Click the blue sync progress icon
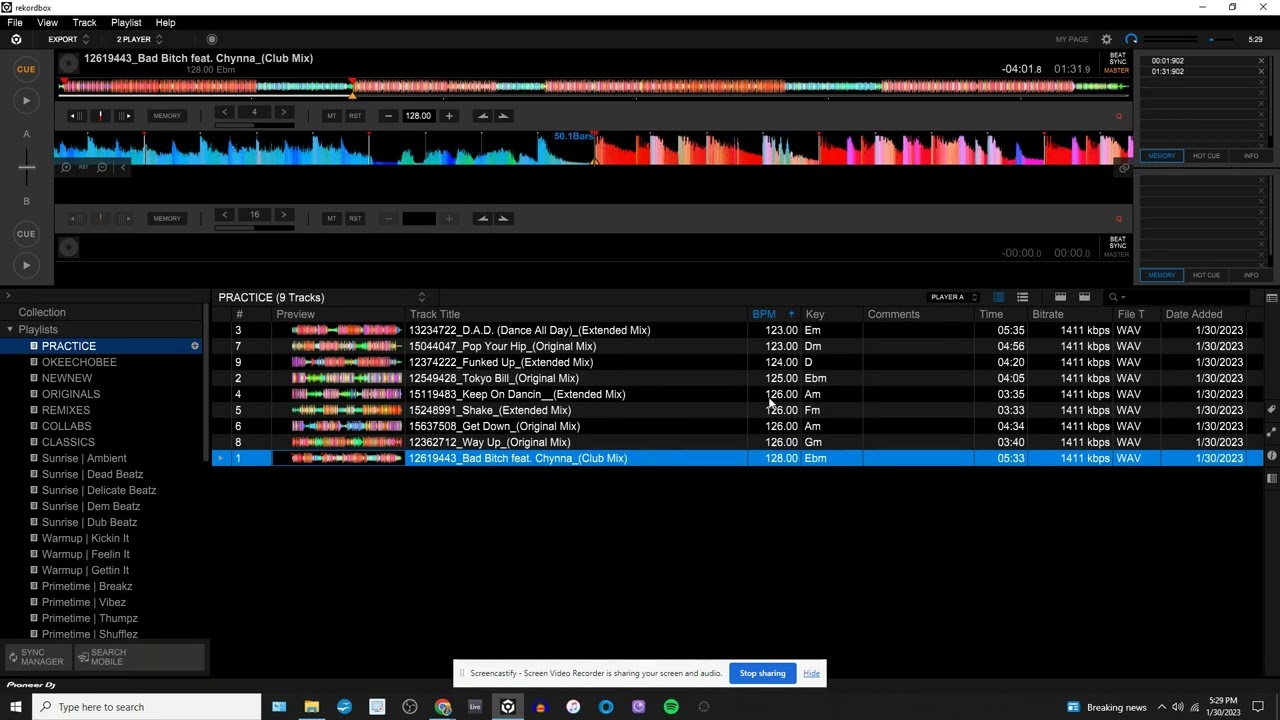Image resolution: width=1280 pixels, height=720 pixels. (x=1131, y=39)
